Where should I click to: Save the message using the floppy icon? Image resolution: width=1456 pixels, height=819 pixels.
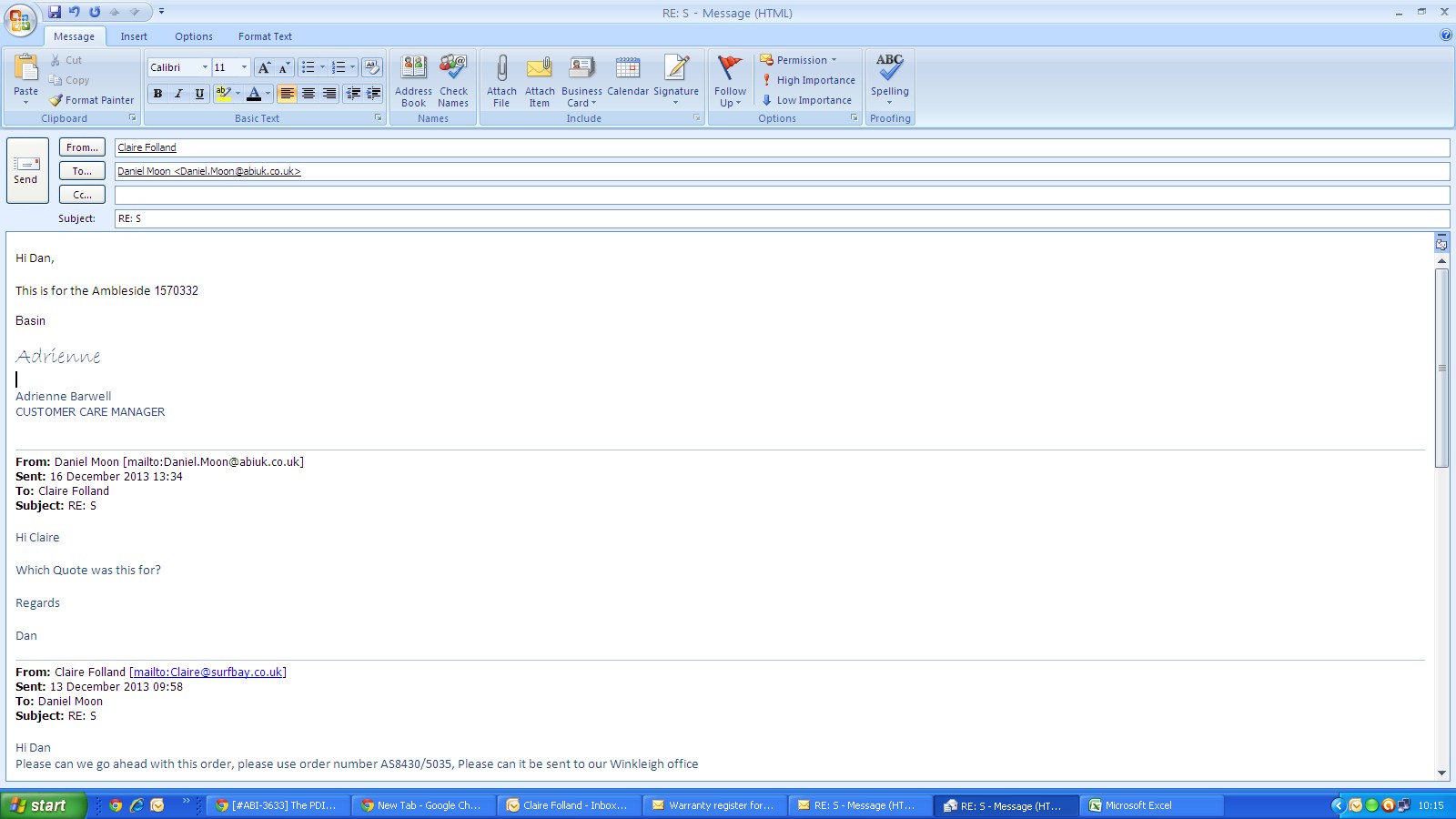pyautogui.click(x=55, y=12)
